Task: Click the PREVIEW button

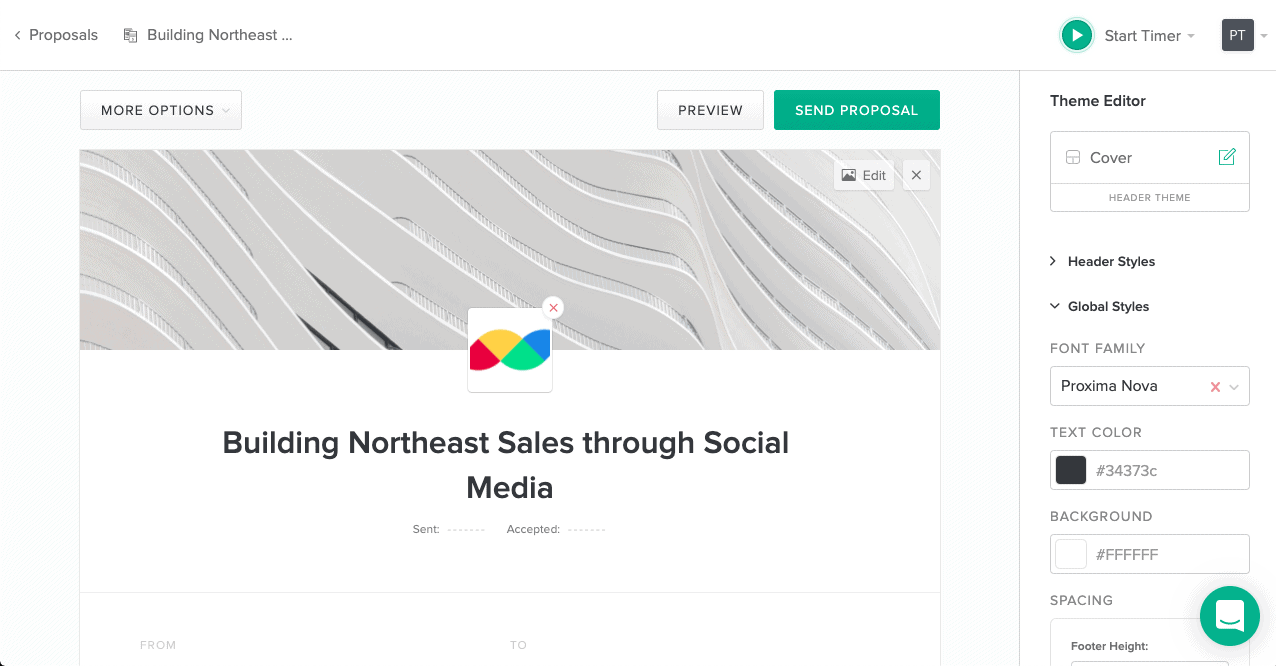Action: [x=710, y=110]
